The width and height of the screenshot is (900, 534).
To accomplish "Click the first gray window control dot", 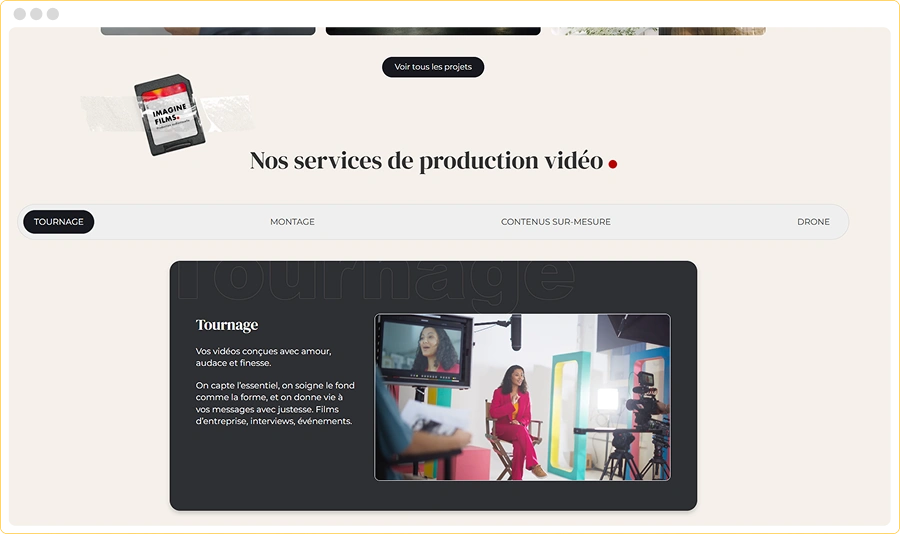I will click(20, 14).
